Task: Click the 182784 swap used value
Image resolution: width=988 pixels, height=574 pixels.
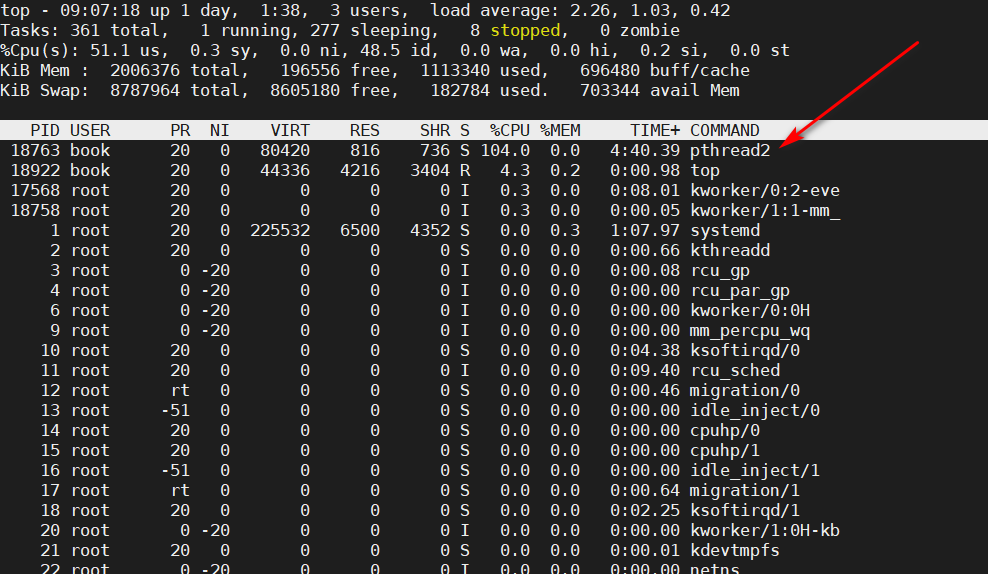Action: click(460, 91)
